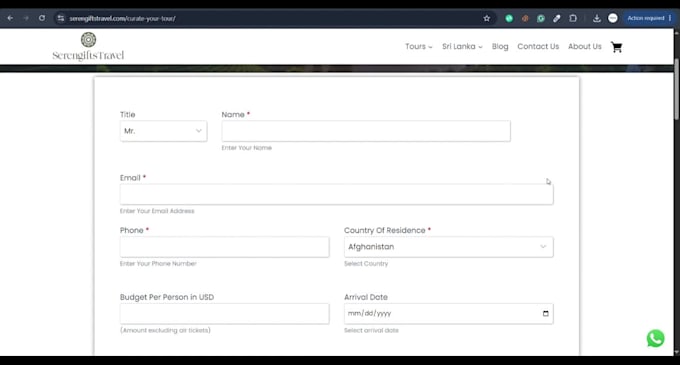Click the Arrival Date mm/dd/yyyy field
The width and height of the screenshot is (680, 365).
point(448,313)
